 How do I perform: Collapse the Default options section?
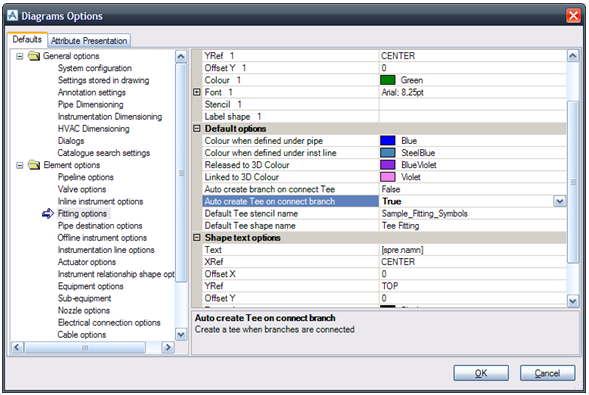click(x=197, y=128)
